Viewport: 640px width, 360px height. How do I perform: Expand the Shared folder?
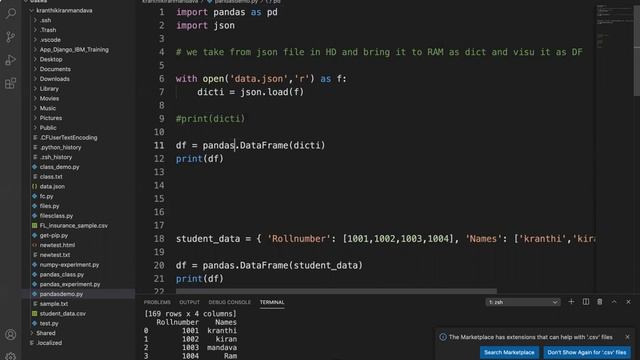click(x=45, y=333)
